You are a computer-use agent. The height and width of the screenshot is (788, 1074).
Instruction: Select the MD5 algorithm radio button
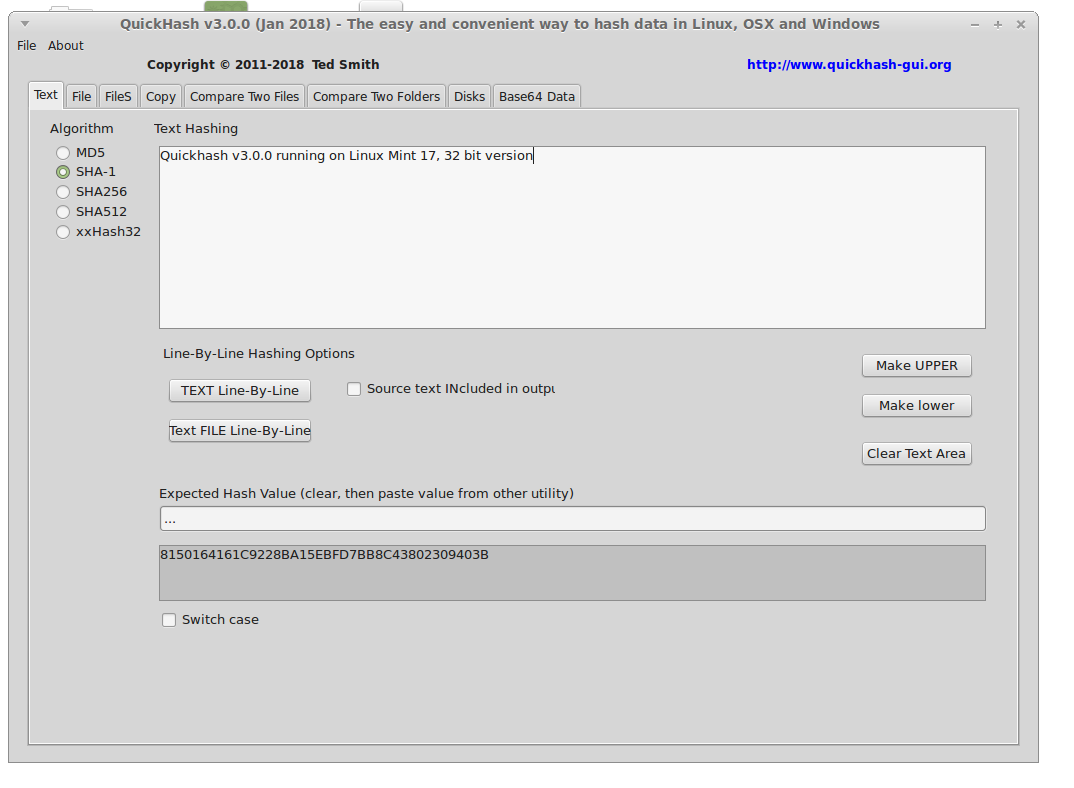[63, 153]
